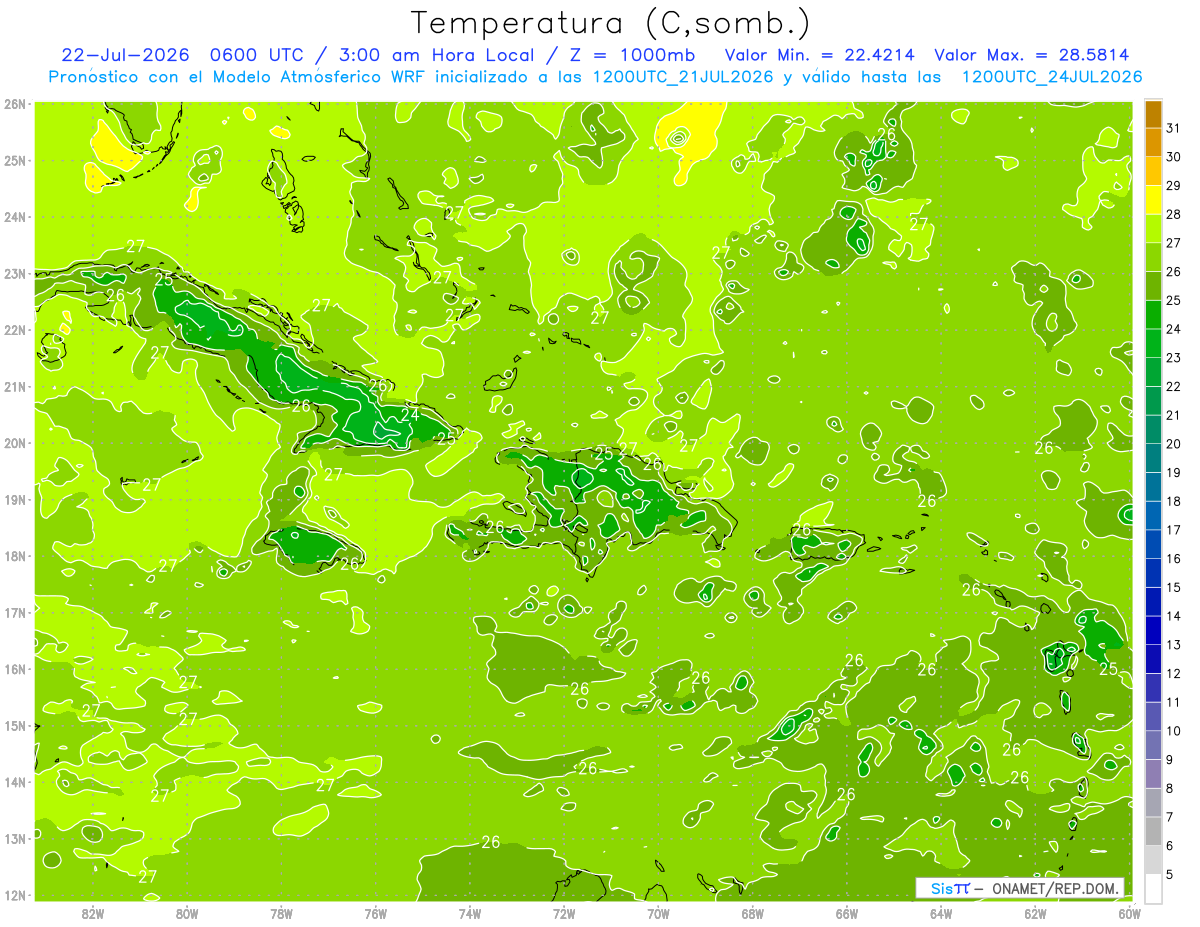This screenshot has width=1200, height=927.
Task: Click the "22" label in the color legend
Action: tap(1174, 386)
